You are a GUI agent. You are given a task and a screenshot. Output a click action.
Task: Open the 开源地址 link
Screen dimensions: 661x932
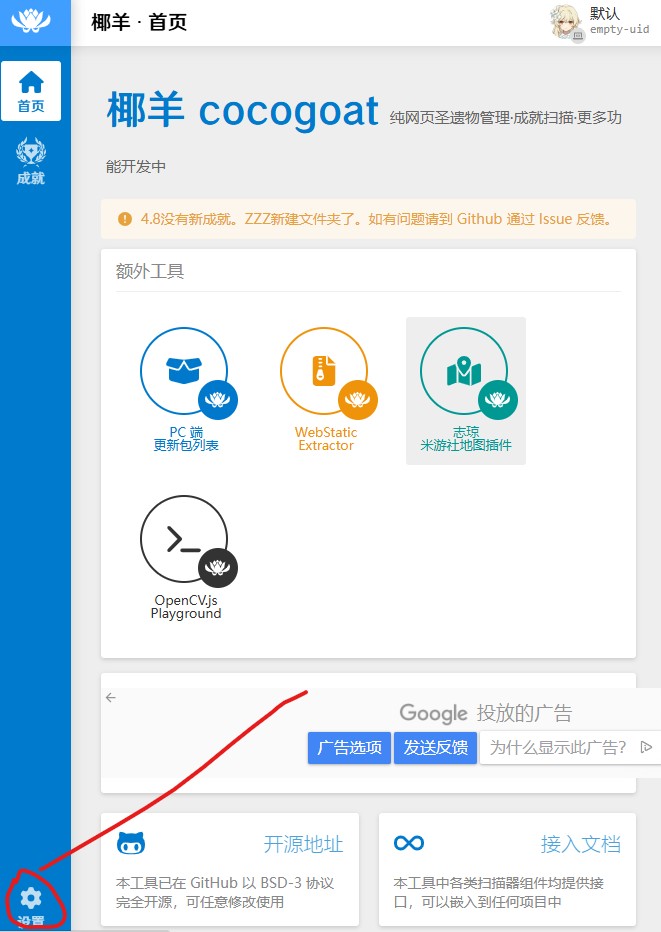coord(303,844)
